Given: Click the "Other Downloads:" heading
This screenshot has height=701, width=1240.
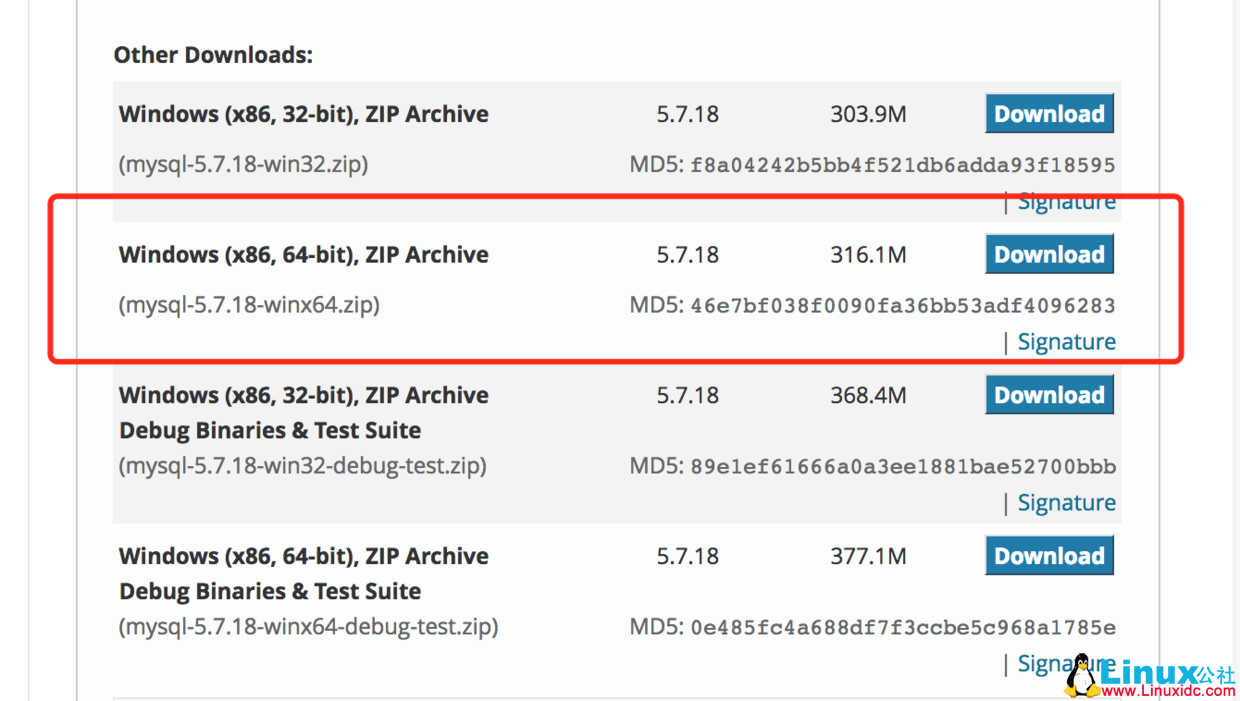Looking at the screenshot, I should pyautogui.click(x=213, y=55).
